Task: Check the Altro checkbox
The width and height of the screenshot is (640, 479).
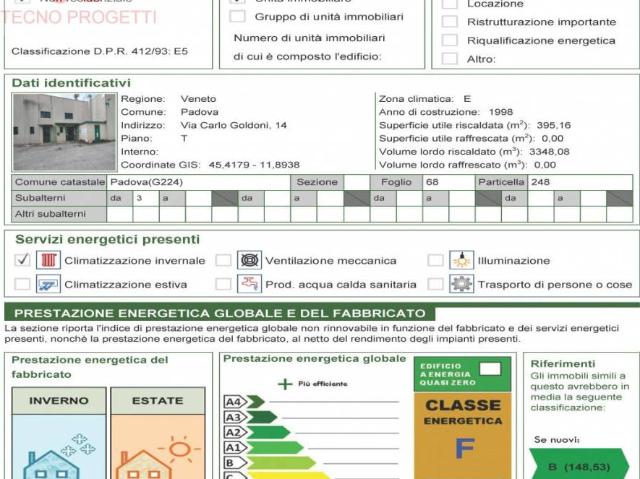Action: 450,59
